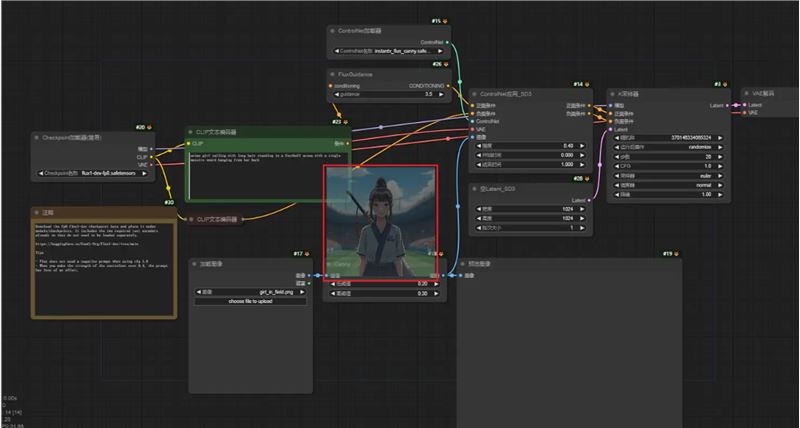Viewport: 800px width, 428px height.
Task: Click the fox badge next to #23
Action: click(x=345, y=122)
